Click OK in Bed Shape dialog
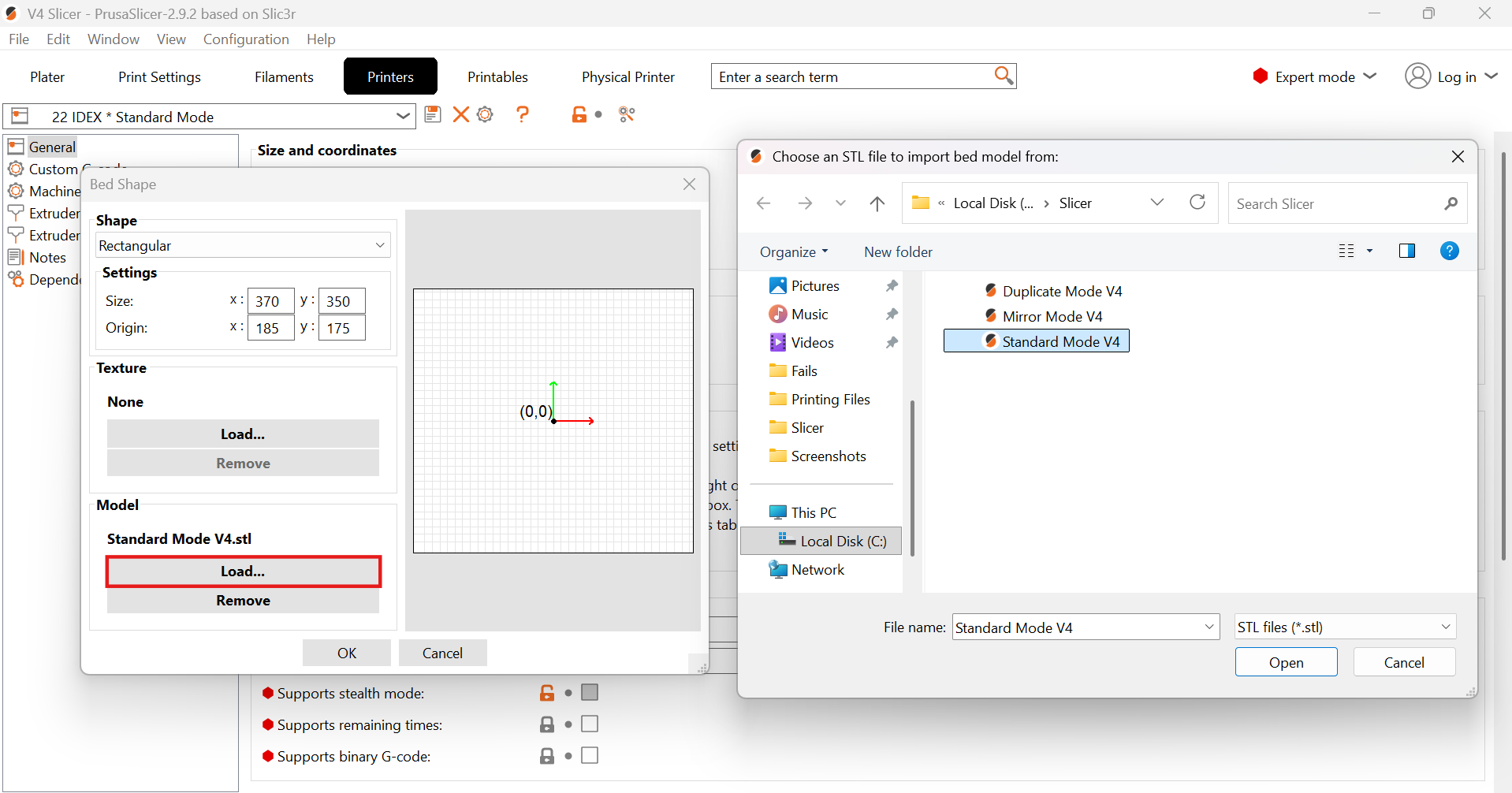 347,653
